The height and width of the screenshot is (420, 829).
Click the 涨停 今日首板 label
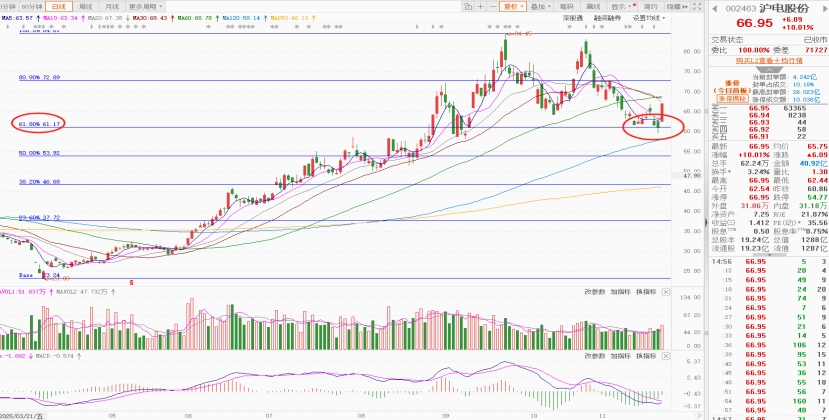click(731, 87)
